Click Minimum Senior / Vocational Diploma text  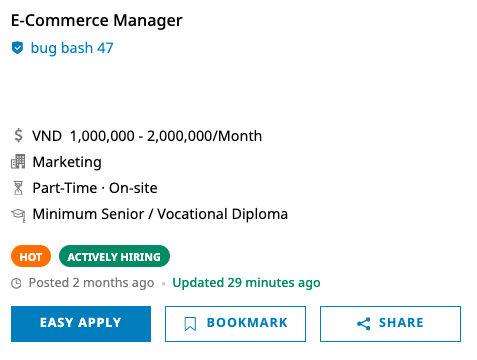click(160, 214)
